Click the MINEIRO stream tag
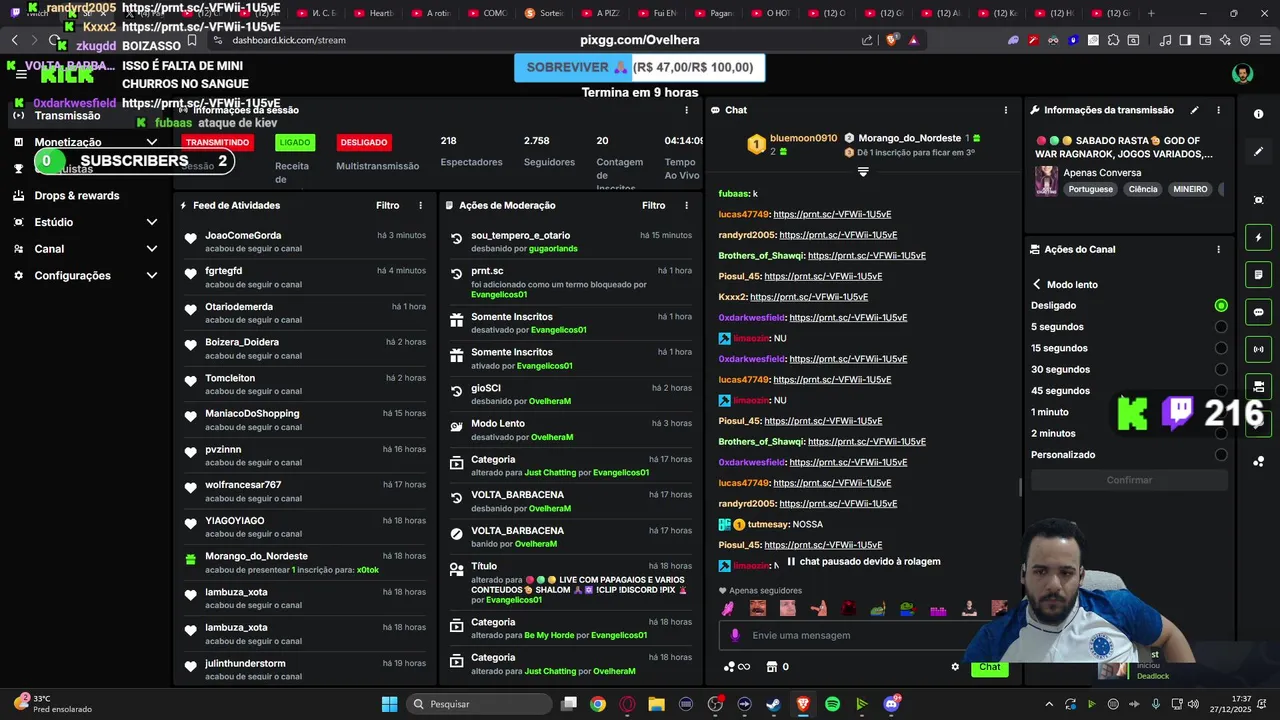The image size is (1280, 720). pyautogui.click(x=1190, y=189)
